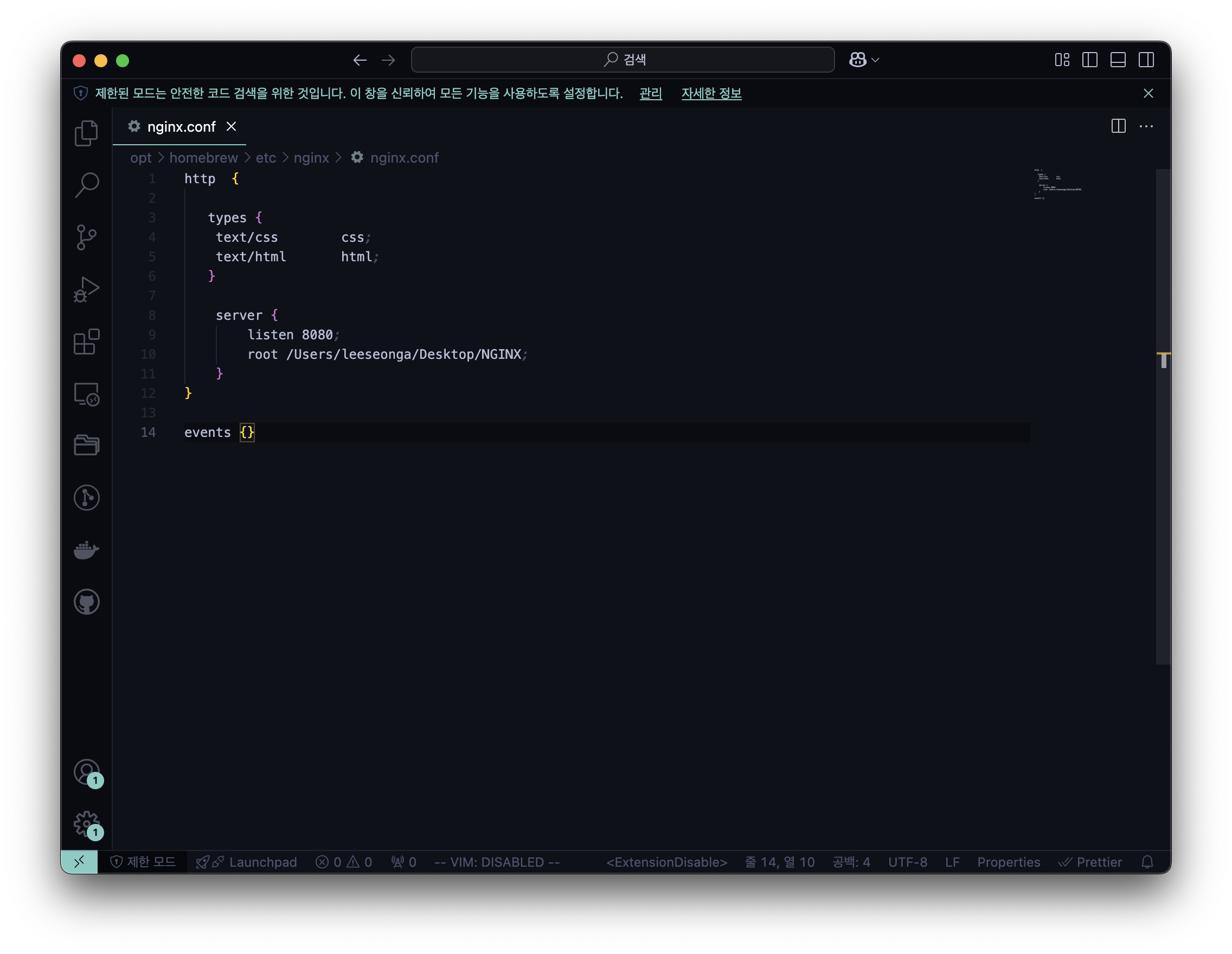Click the 관리 link in banner
This screenshot has width=1232, height=954.
pos(650,93)
